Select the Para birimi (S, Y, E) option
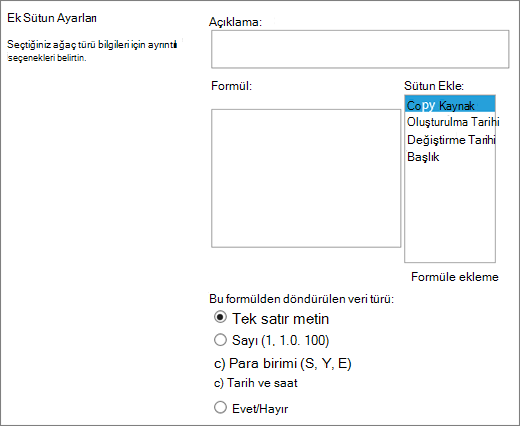Image resolution: width=520 pixels, height=426 pixels. pos(283,363)
